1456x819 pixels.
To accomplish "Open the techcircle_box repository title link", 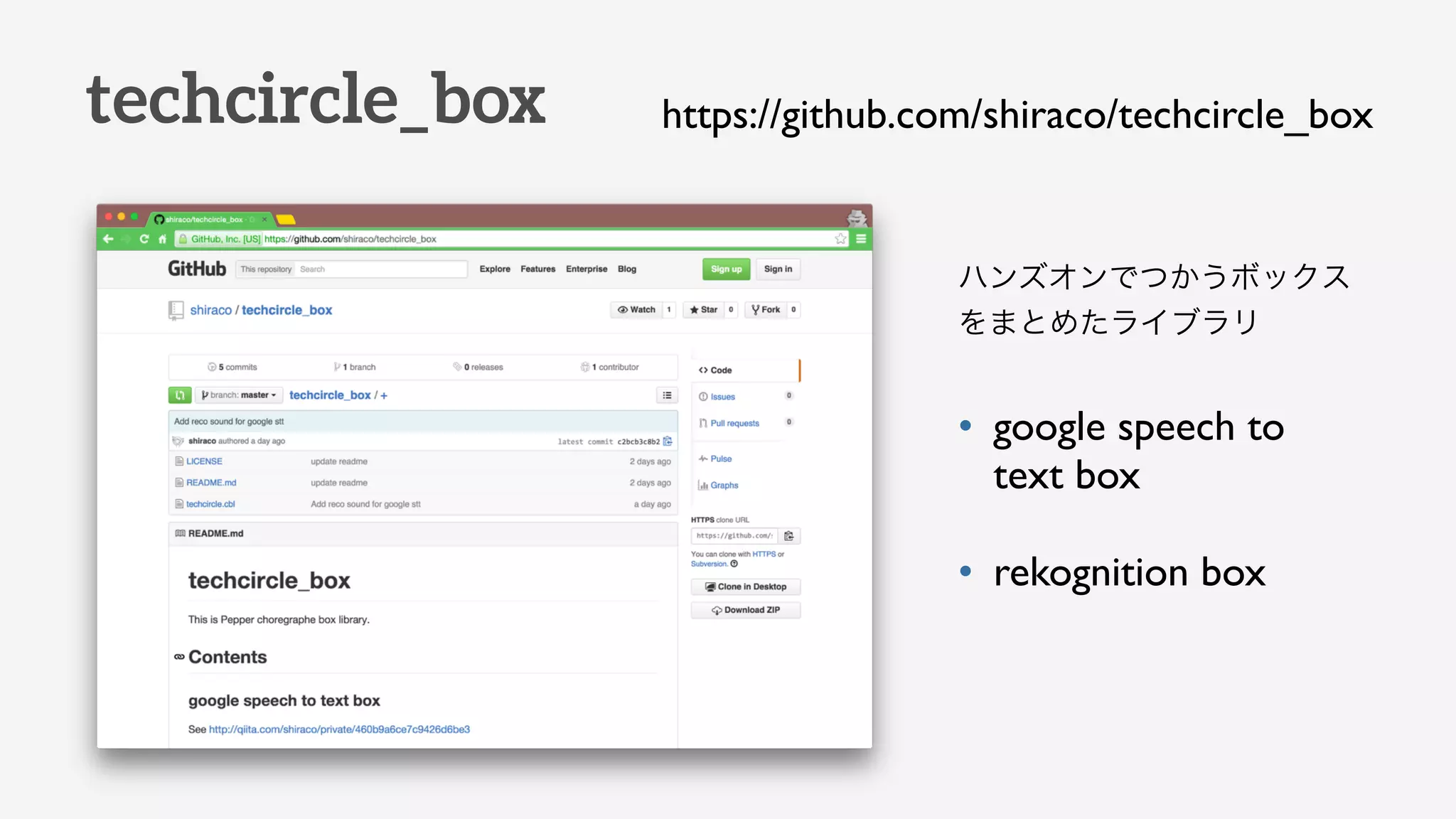I will click(x=287, y=310).
